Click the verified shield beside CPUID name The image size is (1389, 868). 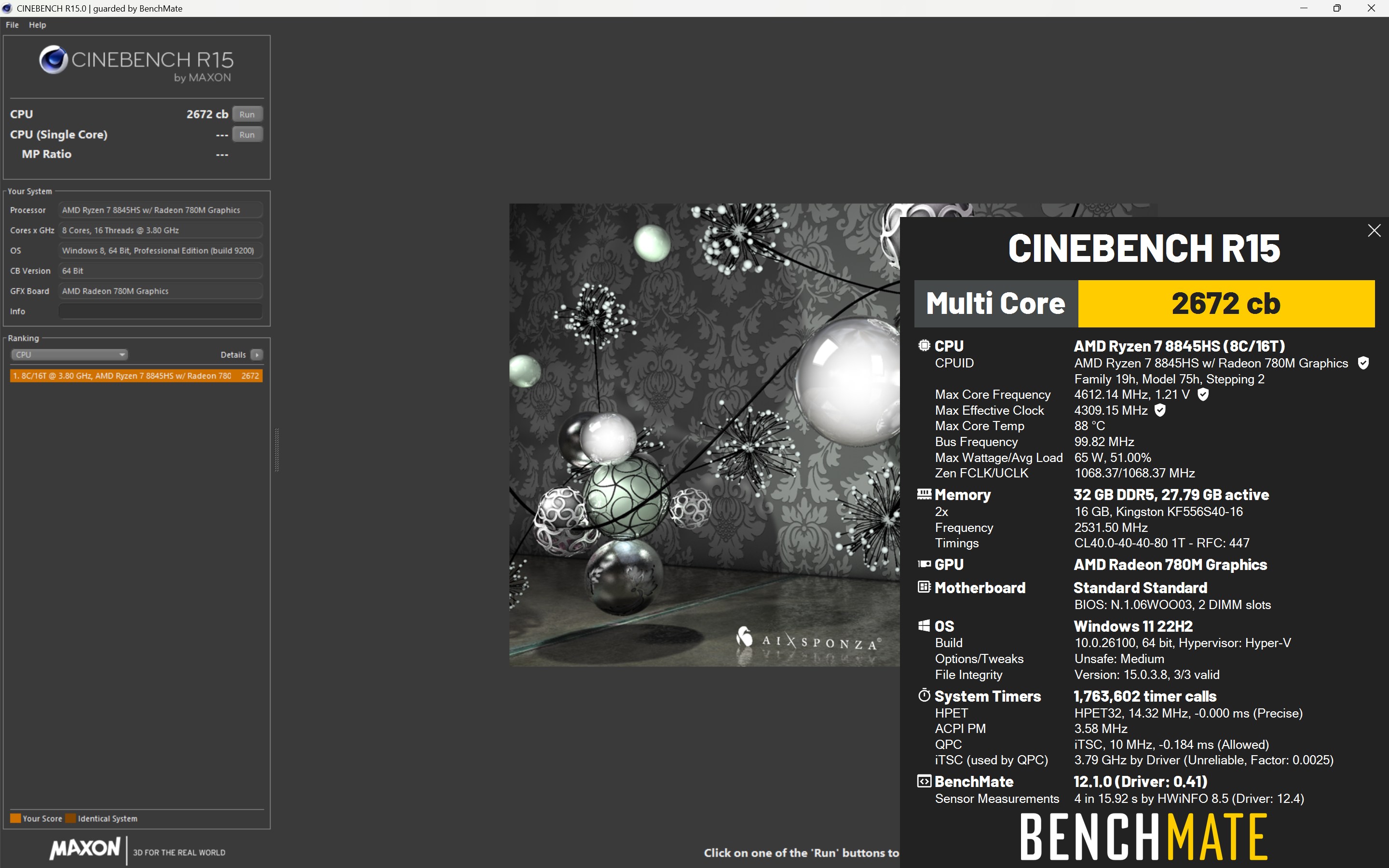coord(1363,363)
